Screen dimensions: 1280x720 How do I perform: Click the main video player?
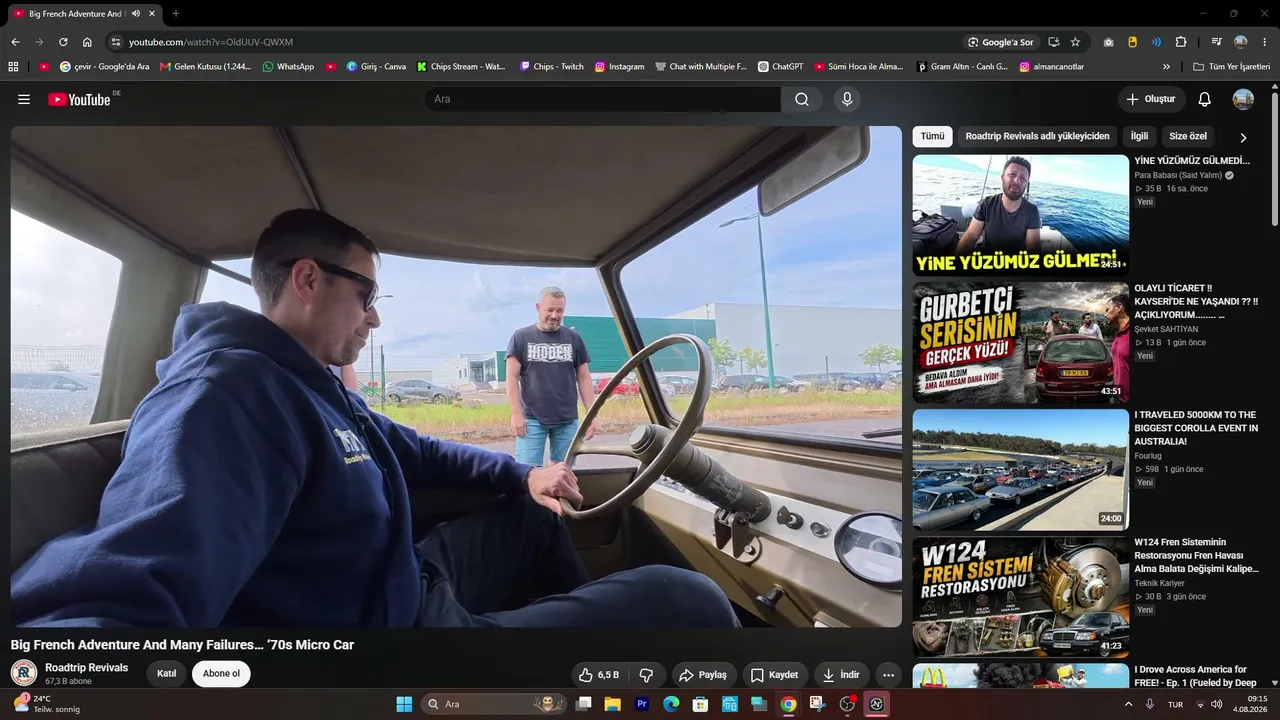pos(456,376)
